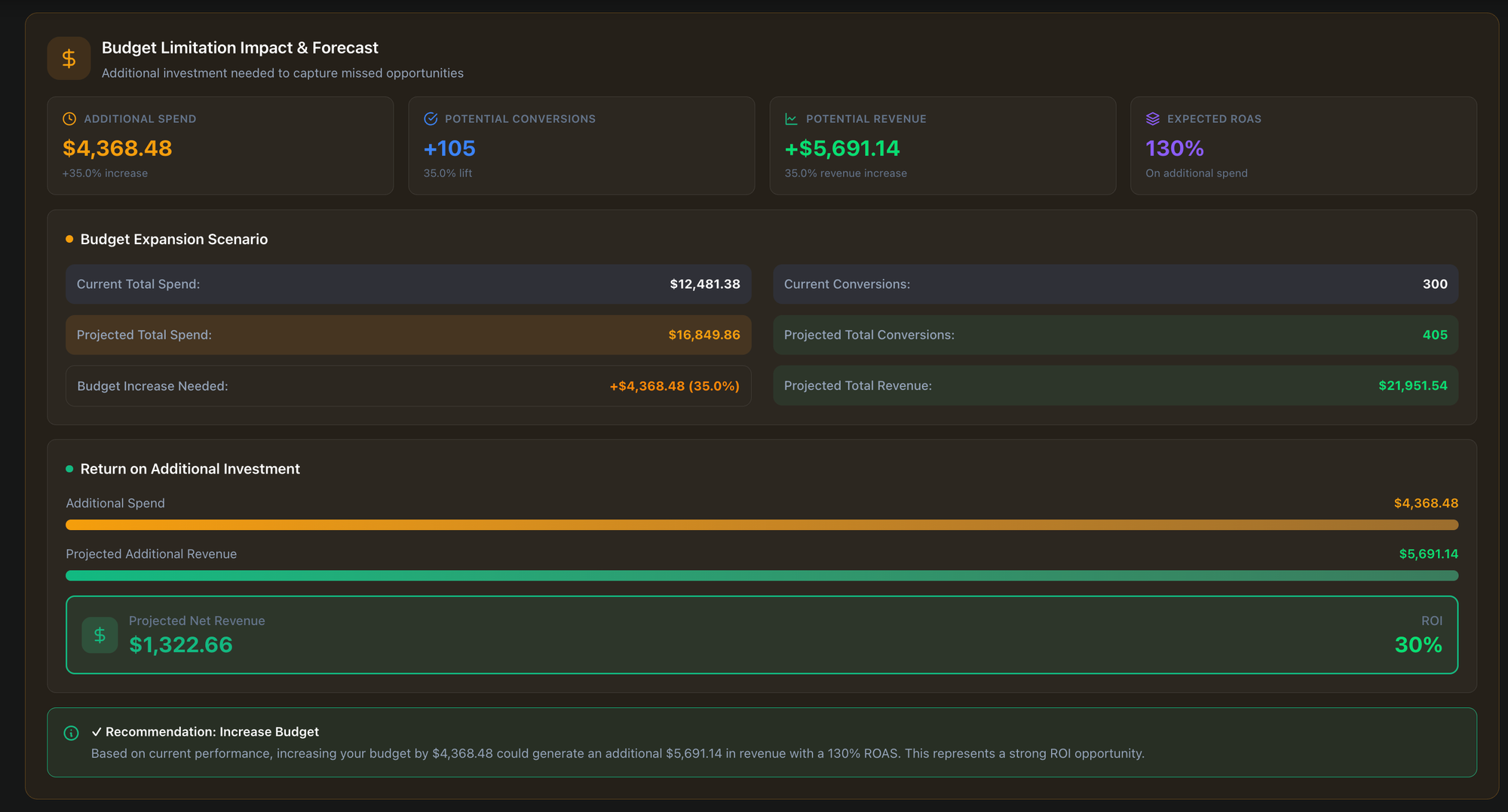Click the green dollar icon in Projected Net Revenue

pyautogui.click(x=100, y=635)
